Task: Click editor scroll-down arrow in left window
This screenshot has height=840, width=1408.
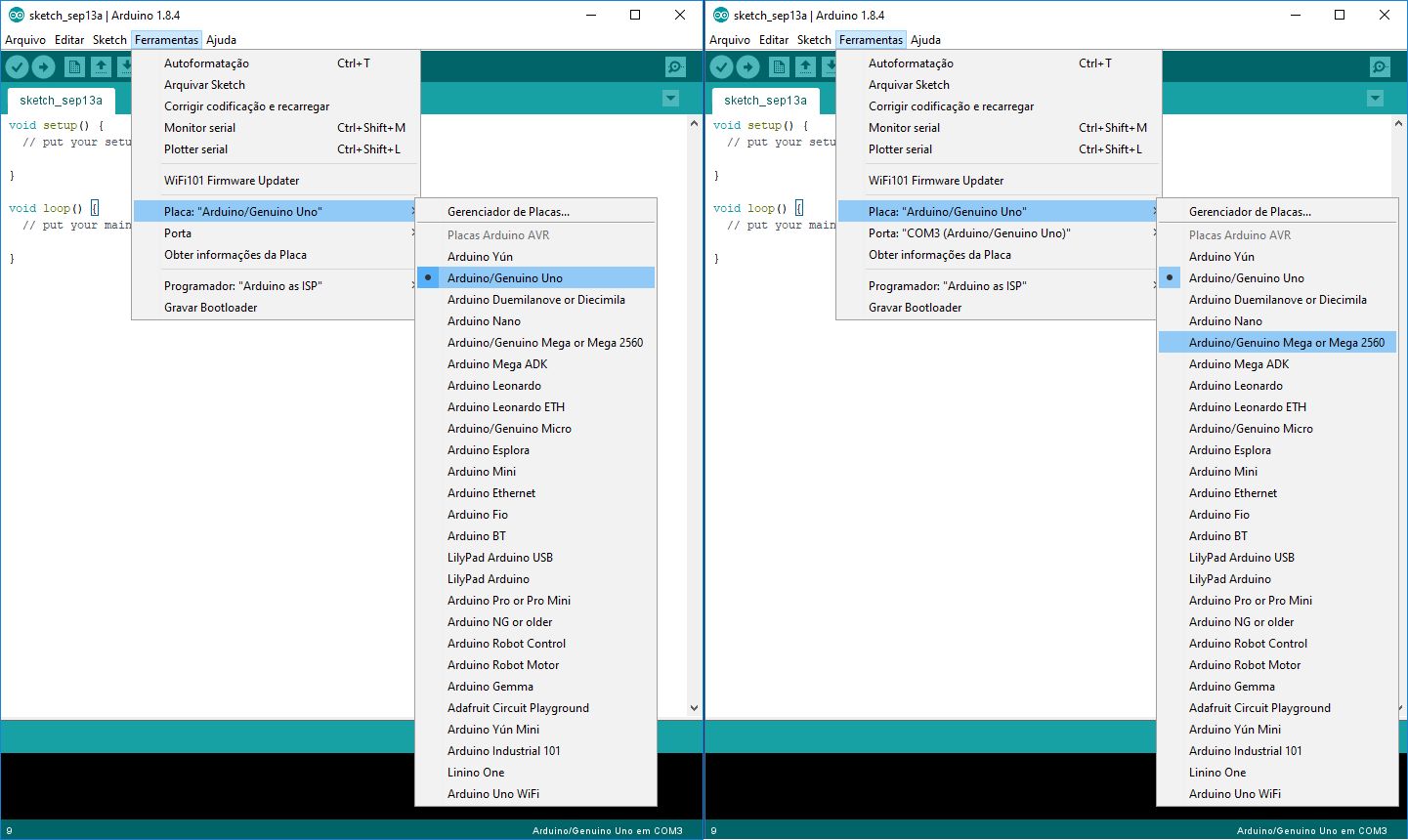Action: click(694, 708)
